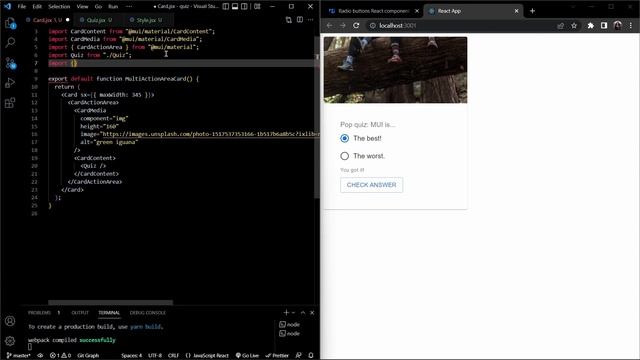This screenshot has height=360, width=640.
Task: Open the Edit menu
Action: click(37, 7)
